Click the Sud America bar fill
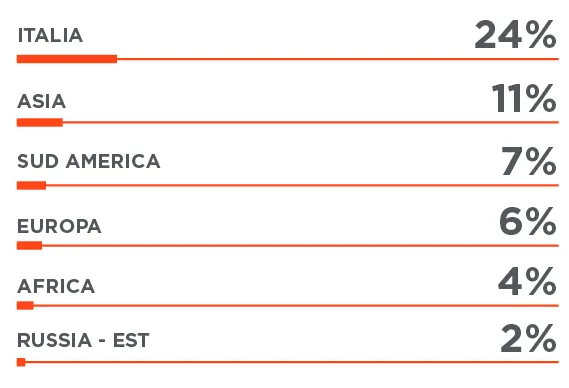The height and width of the screenshot is (388, 569). click(x=31, y=185)
